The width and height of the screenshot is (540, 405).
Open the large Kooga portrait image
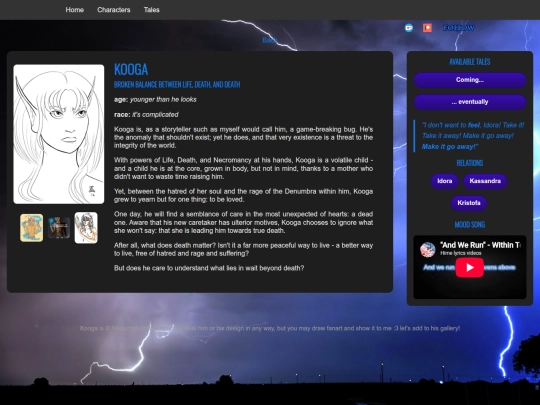coord(59,134)
